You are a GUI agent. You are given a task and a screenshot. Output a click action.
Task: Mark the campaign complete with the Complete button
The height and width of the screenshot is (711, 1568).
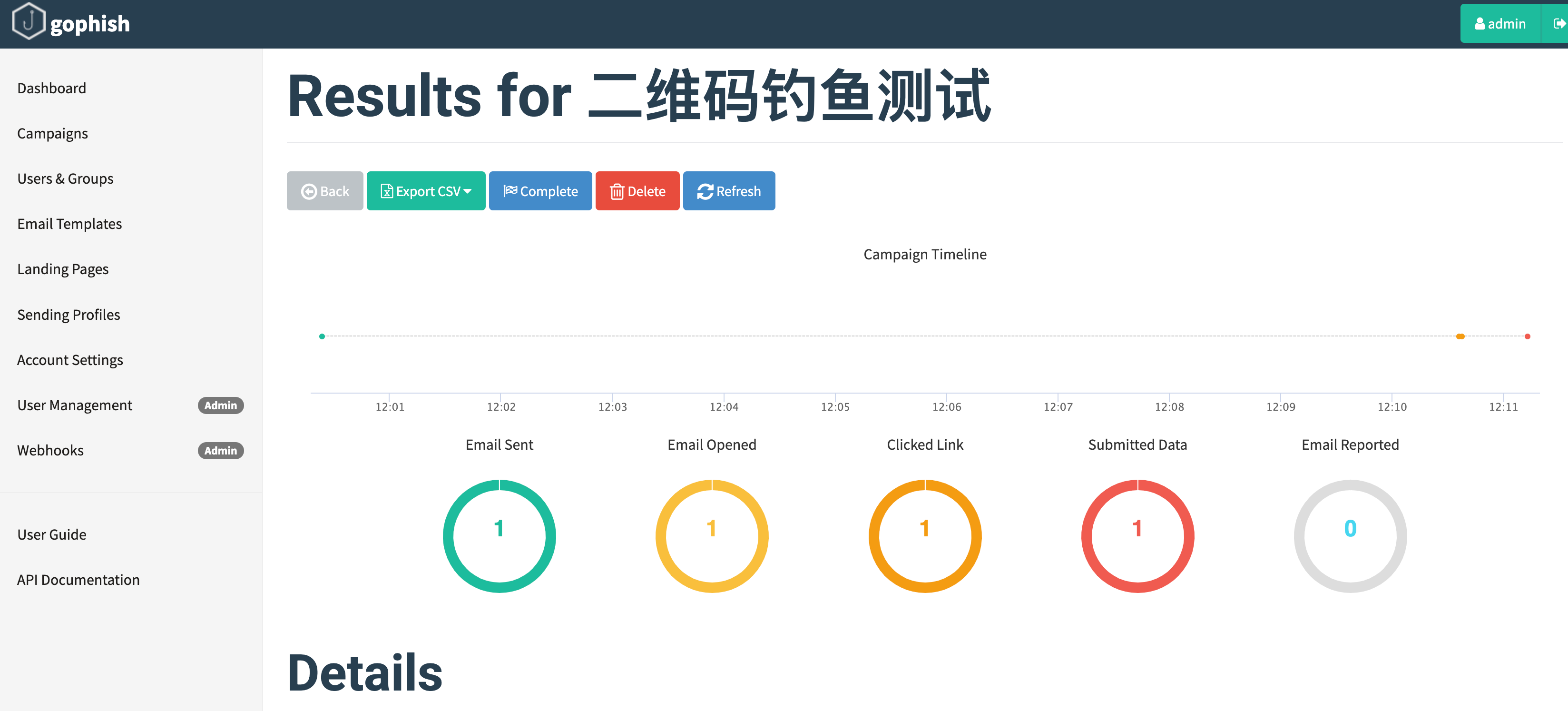pyautogui.click(x=540, y=191)
